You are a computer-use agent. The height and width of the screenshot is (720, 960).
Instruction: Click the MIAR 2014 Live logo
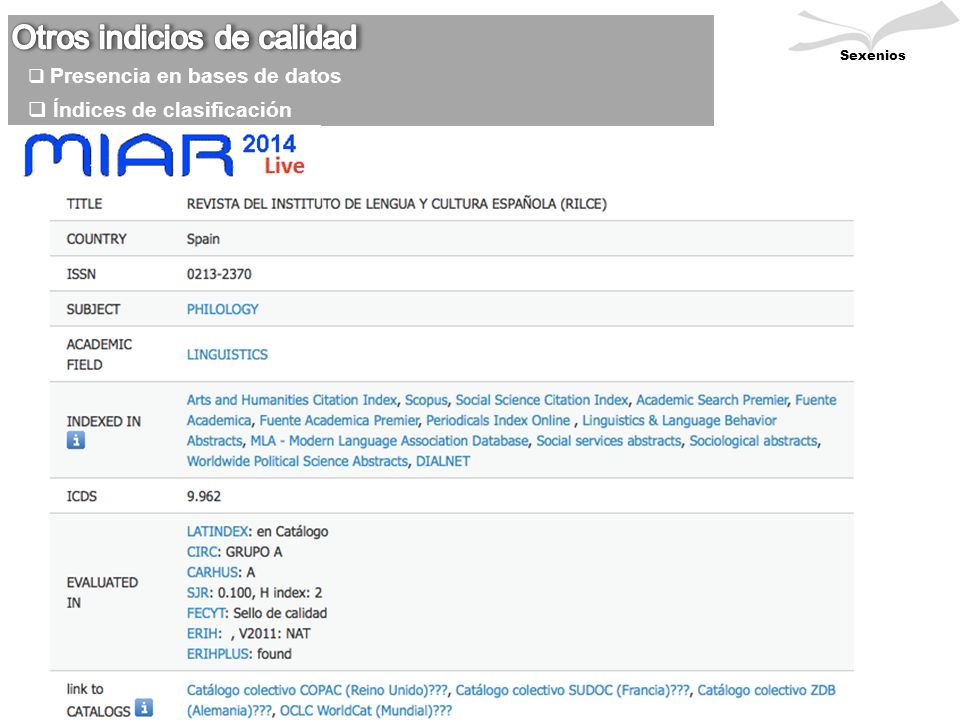coord(164,155)
